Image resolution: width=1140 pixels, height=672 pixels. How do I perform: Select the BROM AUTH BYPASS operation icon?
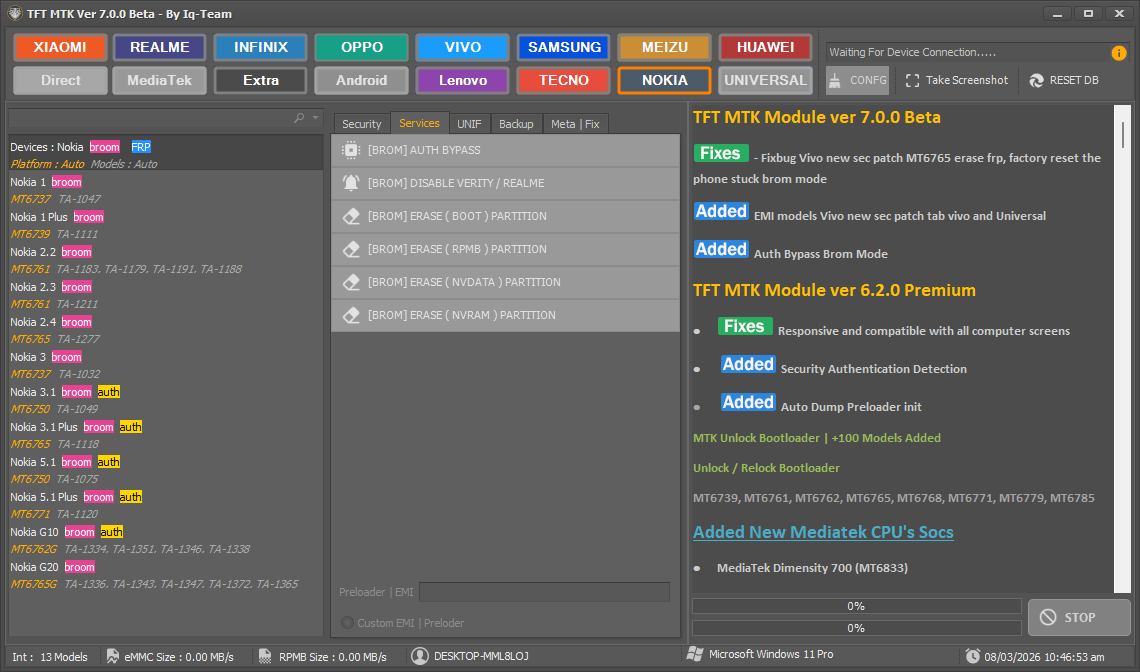[x=352, y=150]
